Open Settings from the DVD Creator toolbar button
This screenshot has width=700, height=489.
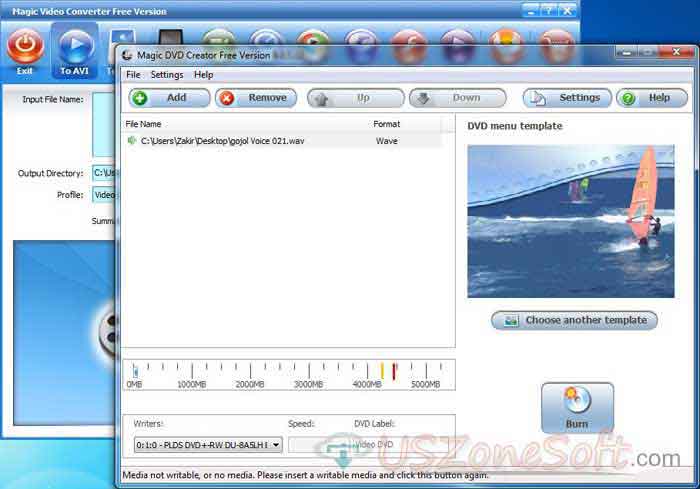[567, 98]
